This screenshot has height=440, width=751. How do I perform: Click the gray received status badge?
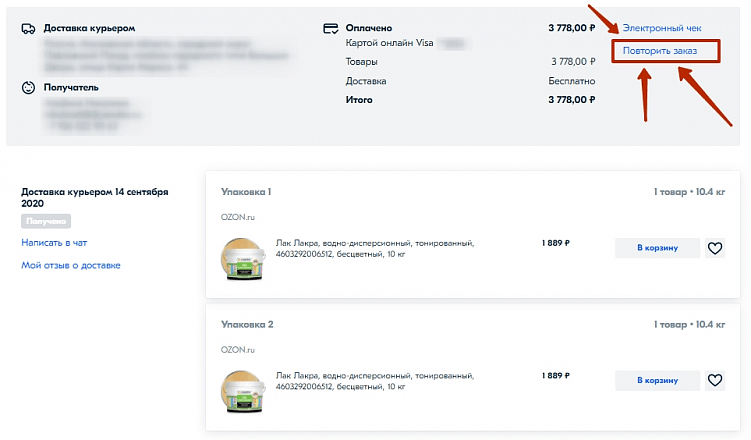(x=46, y=221)
